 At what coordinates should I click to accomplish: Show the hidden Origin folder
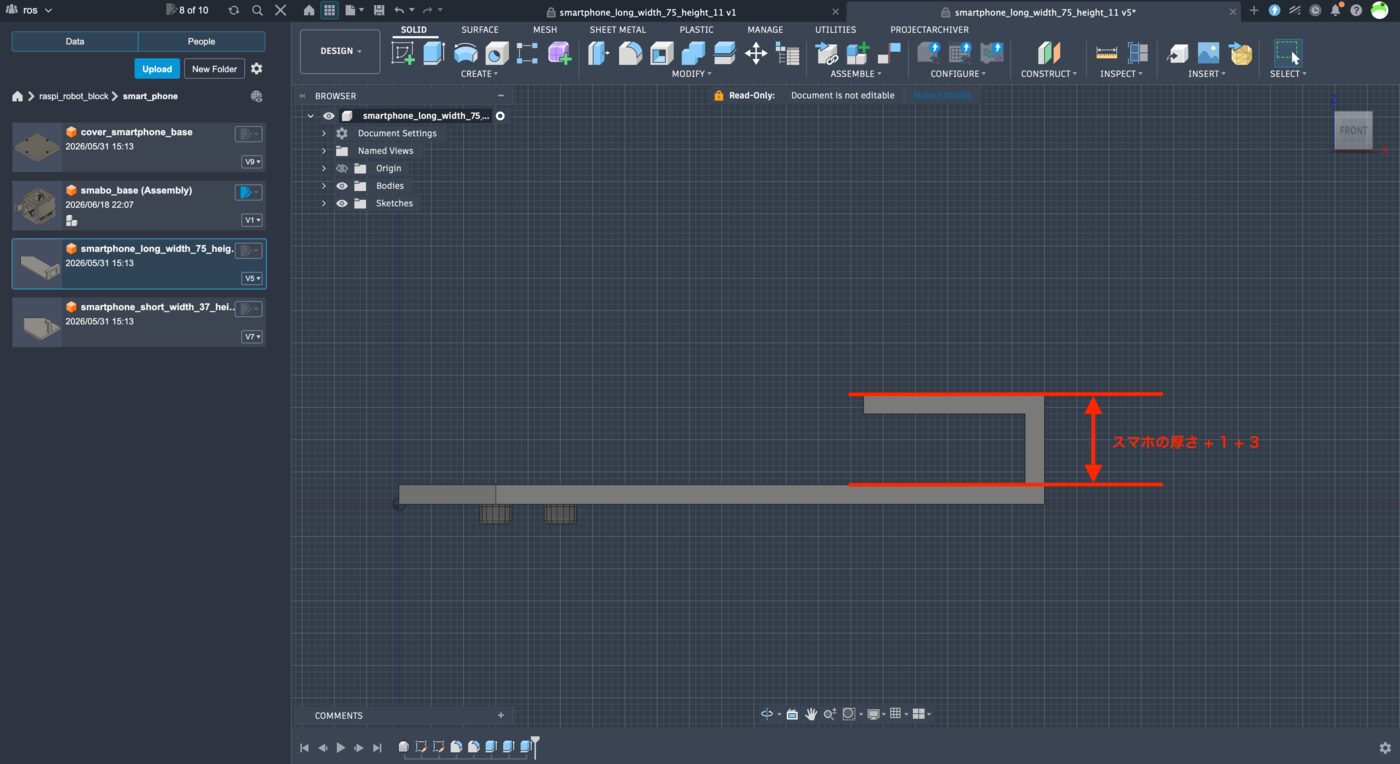[342, 169]
